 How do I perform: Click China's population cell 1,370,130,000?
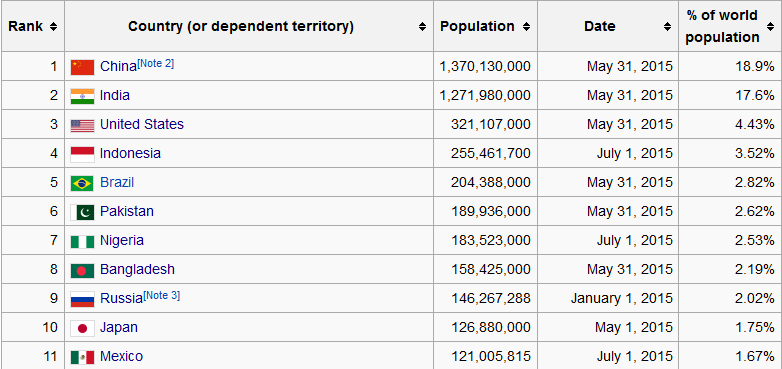pos(485,66)
